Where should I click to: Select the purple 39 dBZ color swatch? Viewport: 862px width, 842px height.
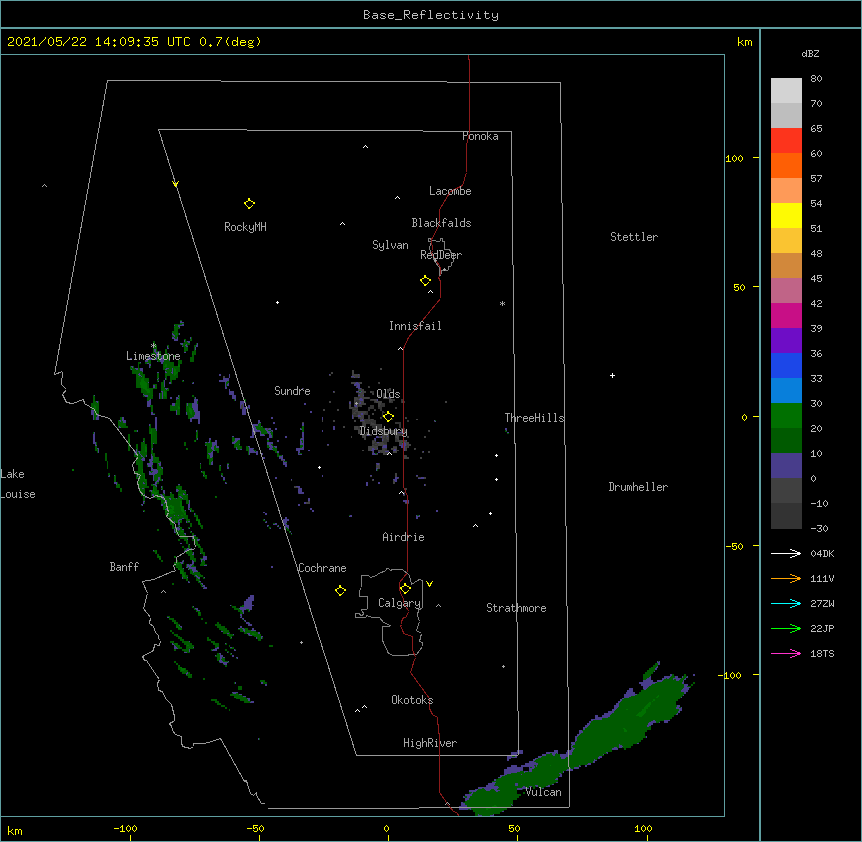click(x=786, y=340)
